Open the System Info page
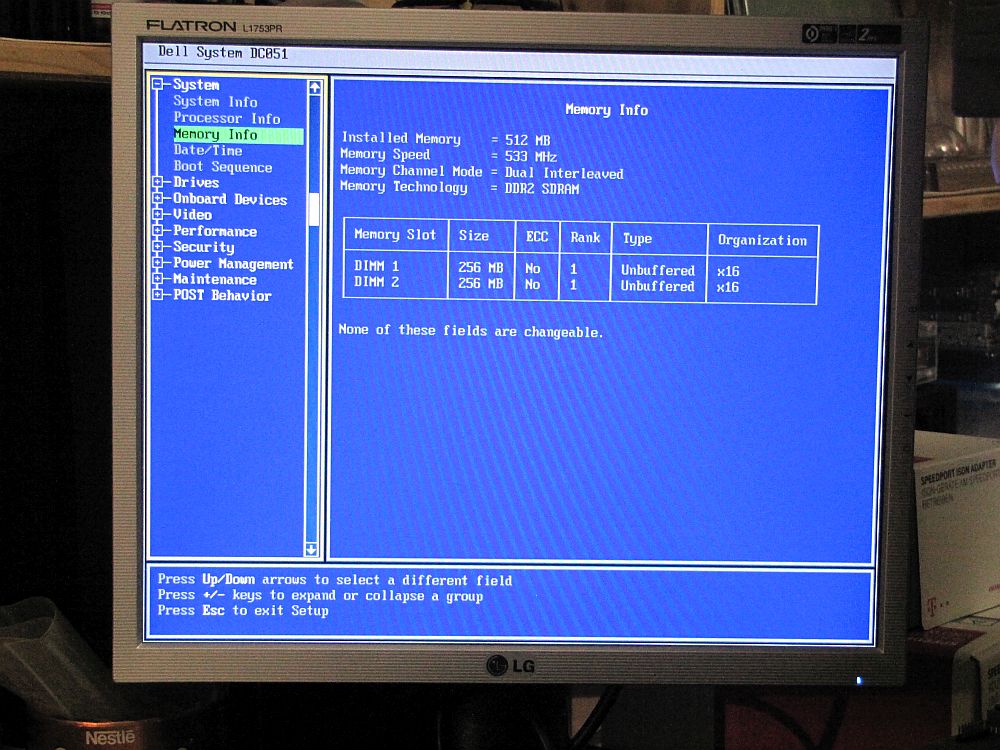1000x750 pixels. pyautogui.click(x=216, y=102)
